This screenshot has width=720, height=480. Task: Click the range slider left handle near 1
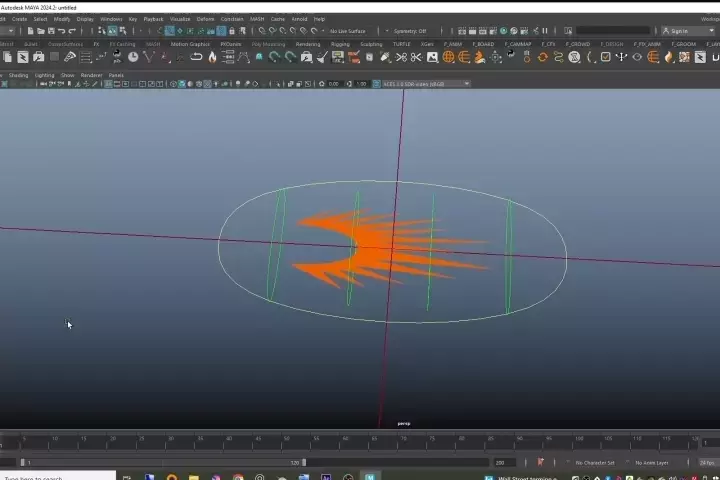[22, 463]
